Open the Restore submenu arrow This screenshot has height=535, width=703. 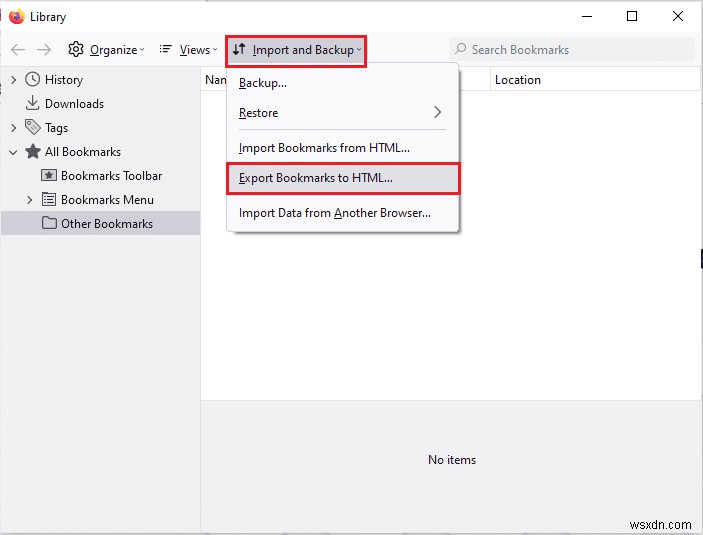point(438,112)
